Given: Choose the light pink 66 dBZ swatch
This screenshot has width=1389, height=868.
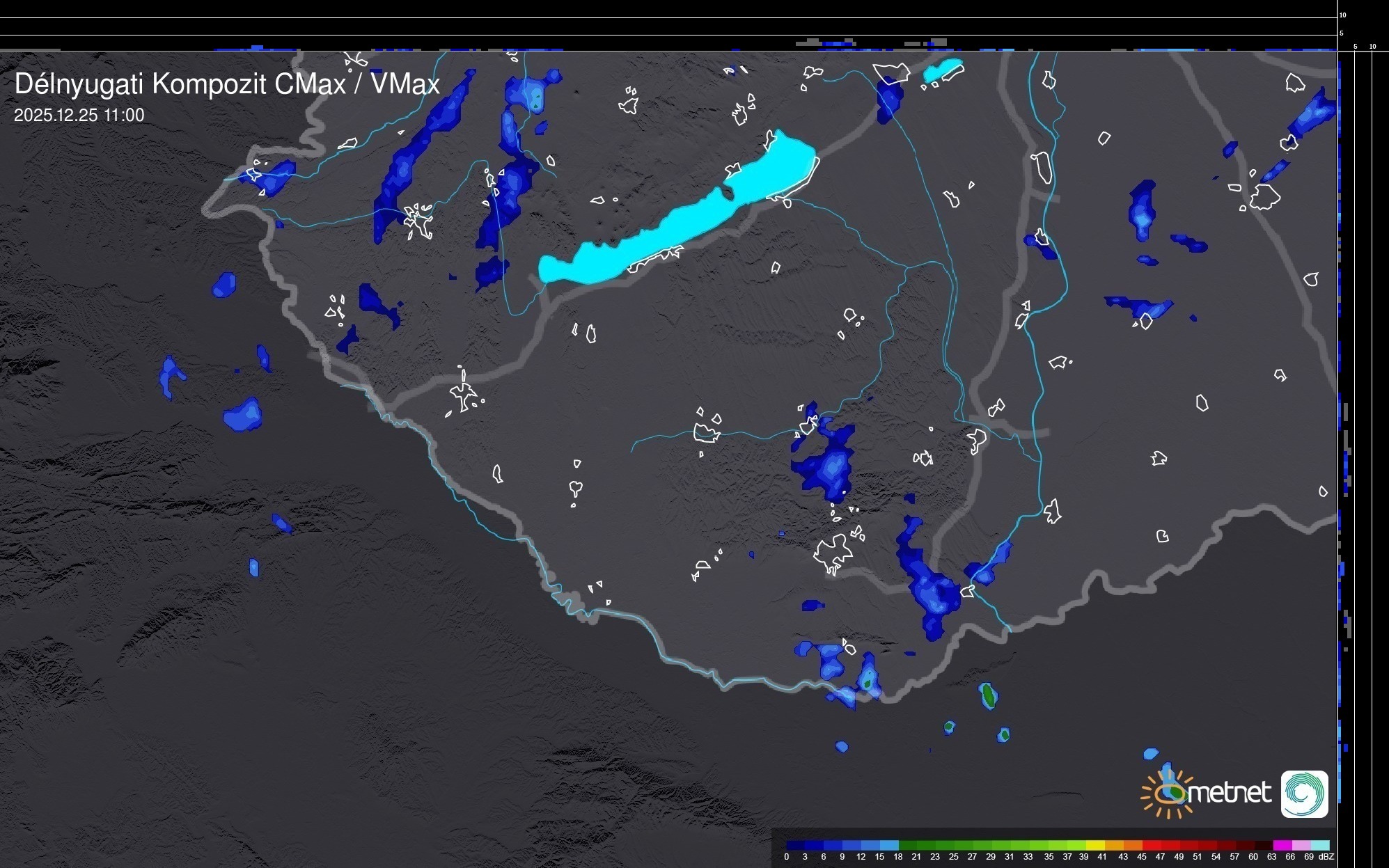Looking at the screenshot, I should (x=1301, y=845).
